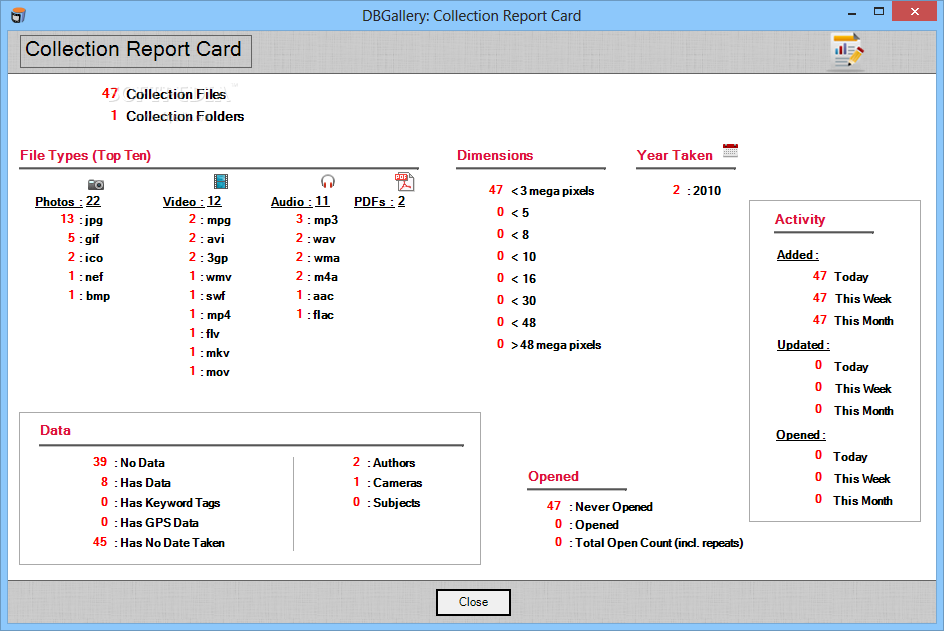Click the 1 : Cameras row

click(x=388, y=482)
